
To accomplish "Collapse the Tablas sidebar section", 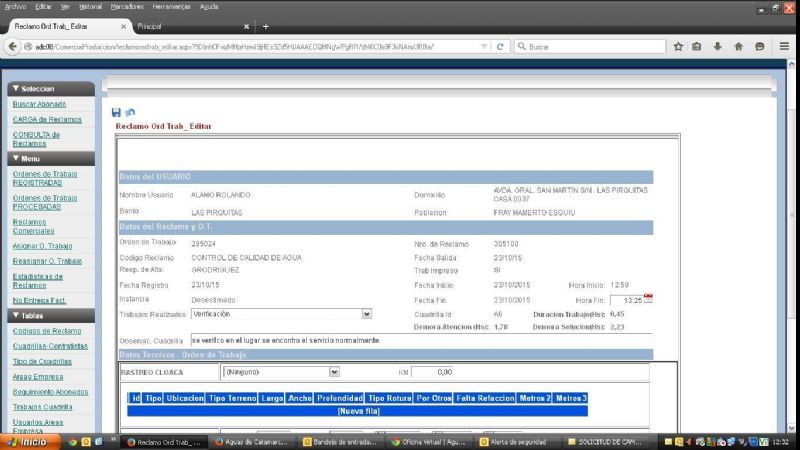I will pyautogui.click(x=50, y=316).
